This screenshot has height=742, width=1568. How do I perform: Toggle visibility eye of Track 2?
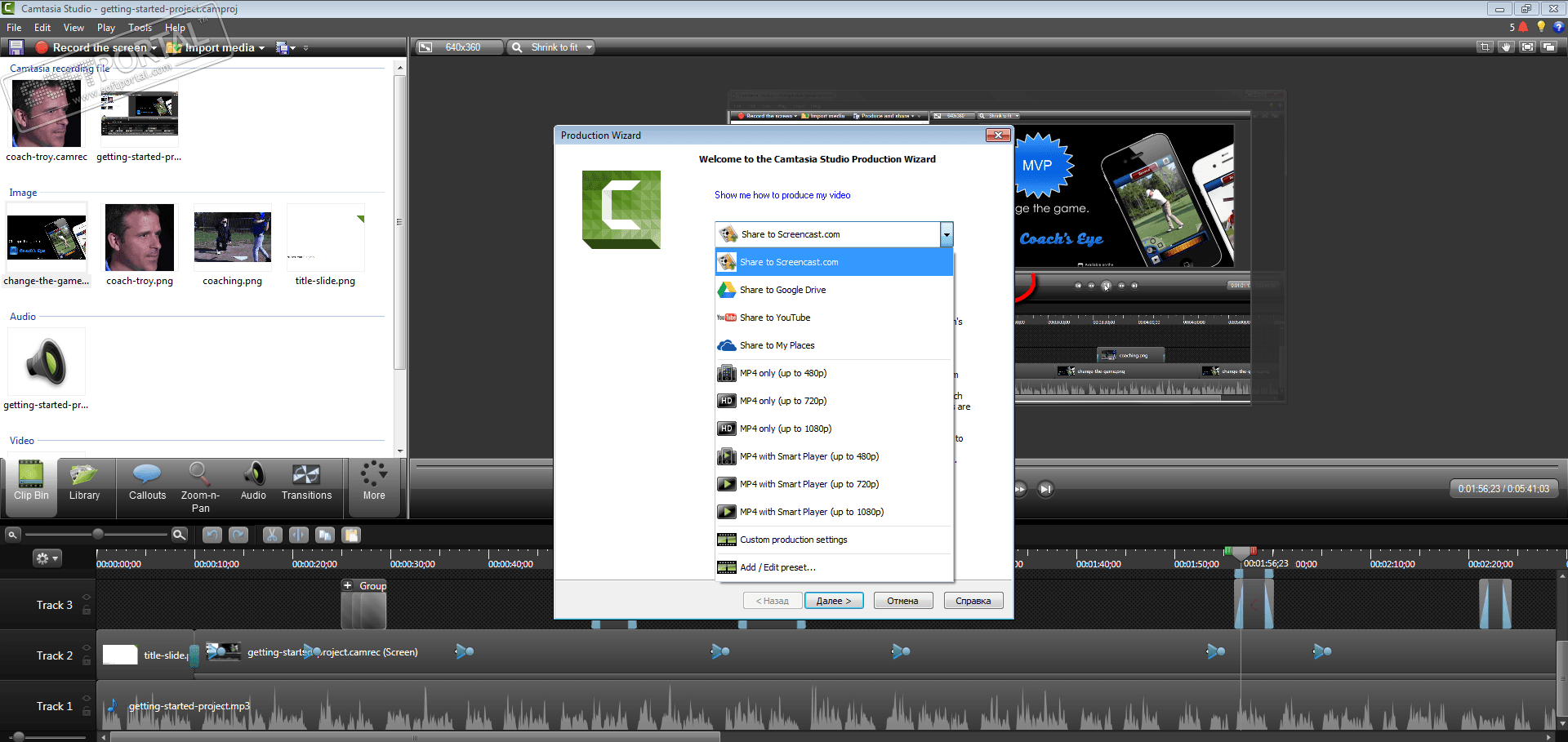tap(87, 647)
